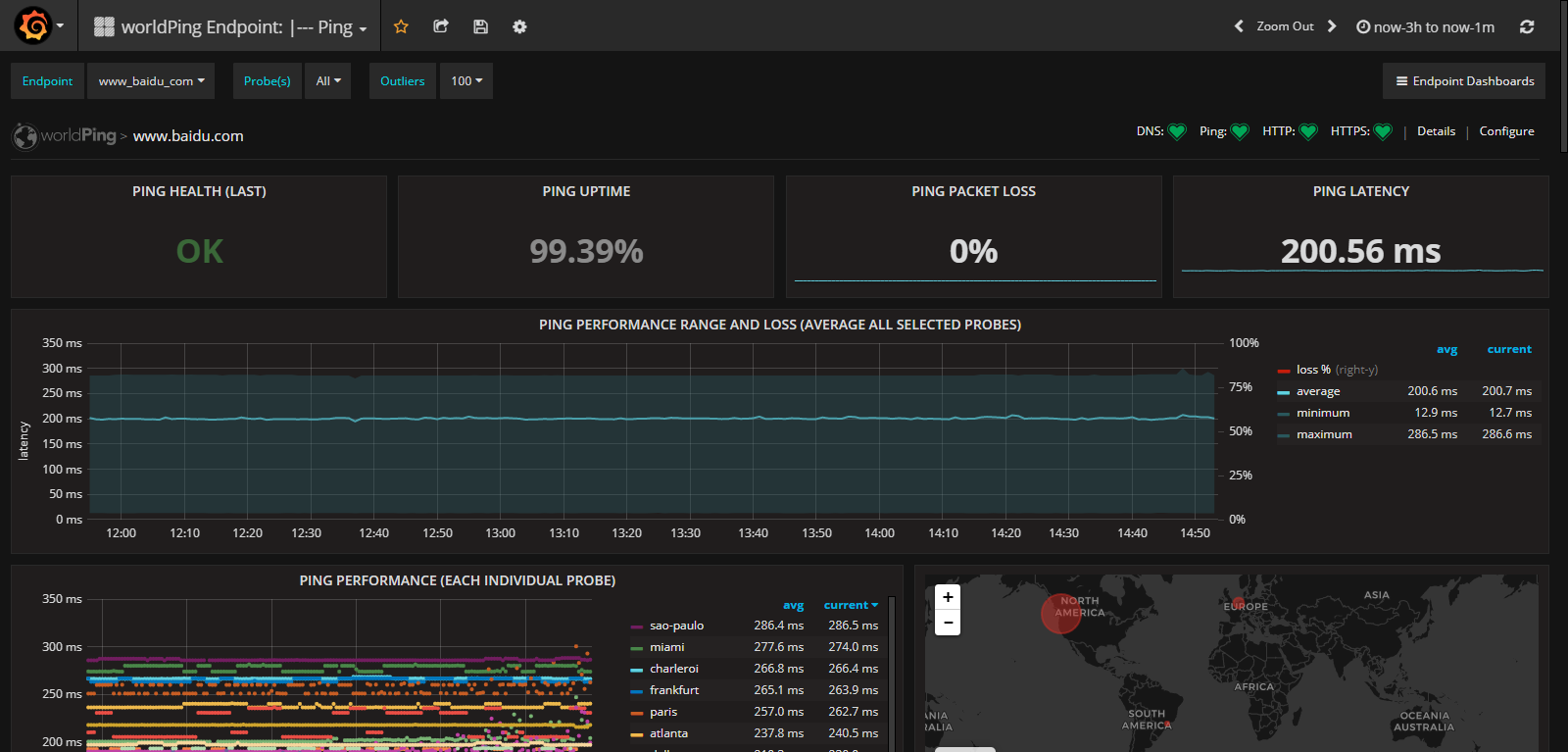Toggle charleroi probe series
This screenshot has height=752, width=1568.
coord(674,669)
